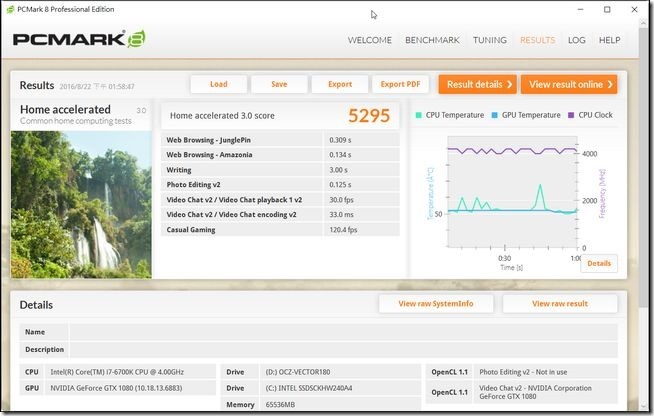Click Video Chat encoding v2 row
The image size is (654, 416).
[280, 214]
